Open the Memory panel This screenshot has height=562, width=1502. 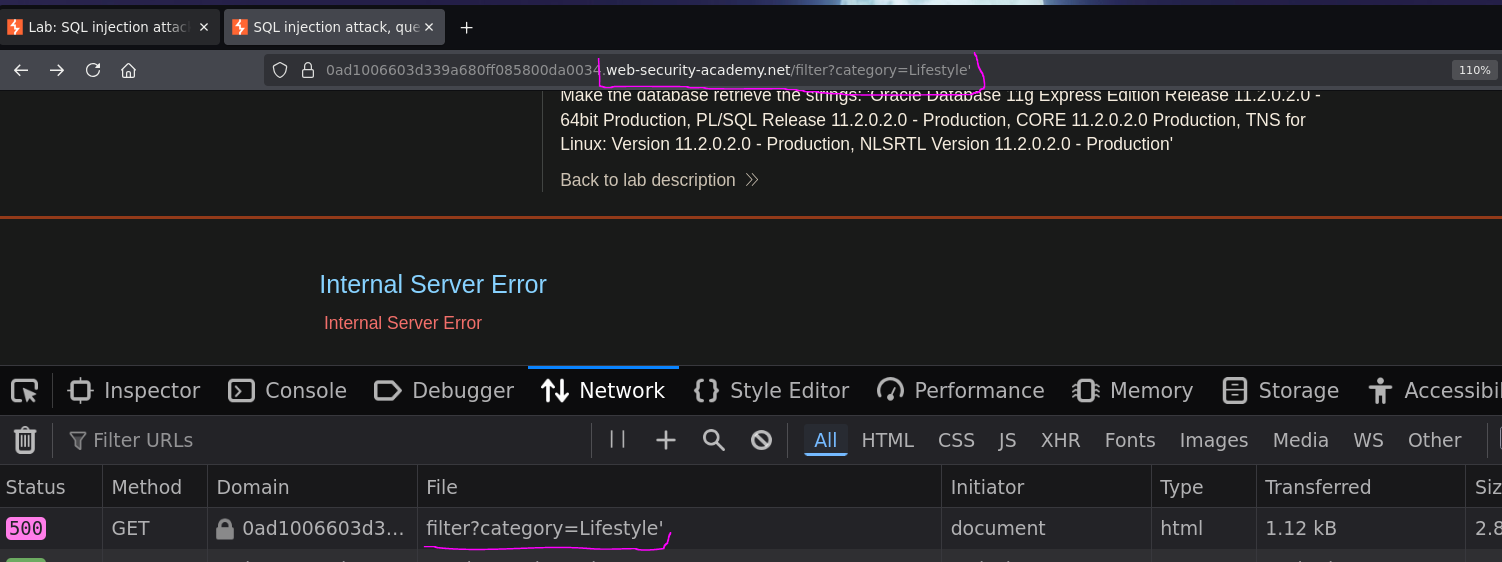[1132, 391]
